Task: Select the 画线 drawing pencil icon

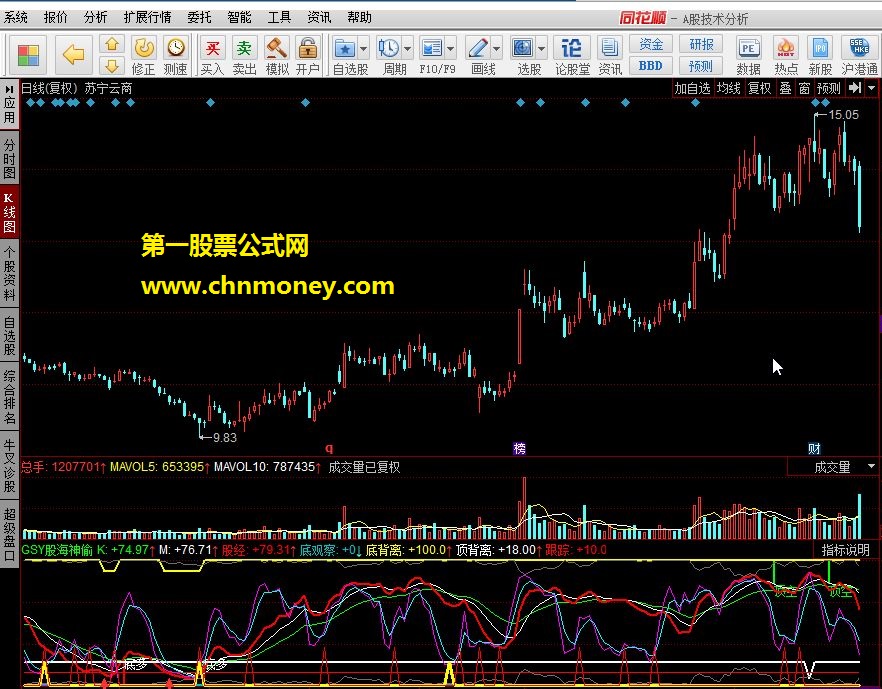Action: point(478,48)
